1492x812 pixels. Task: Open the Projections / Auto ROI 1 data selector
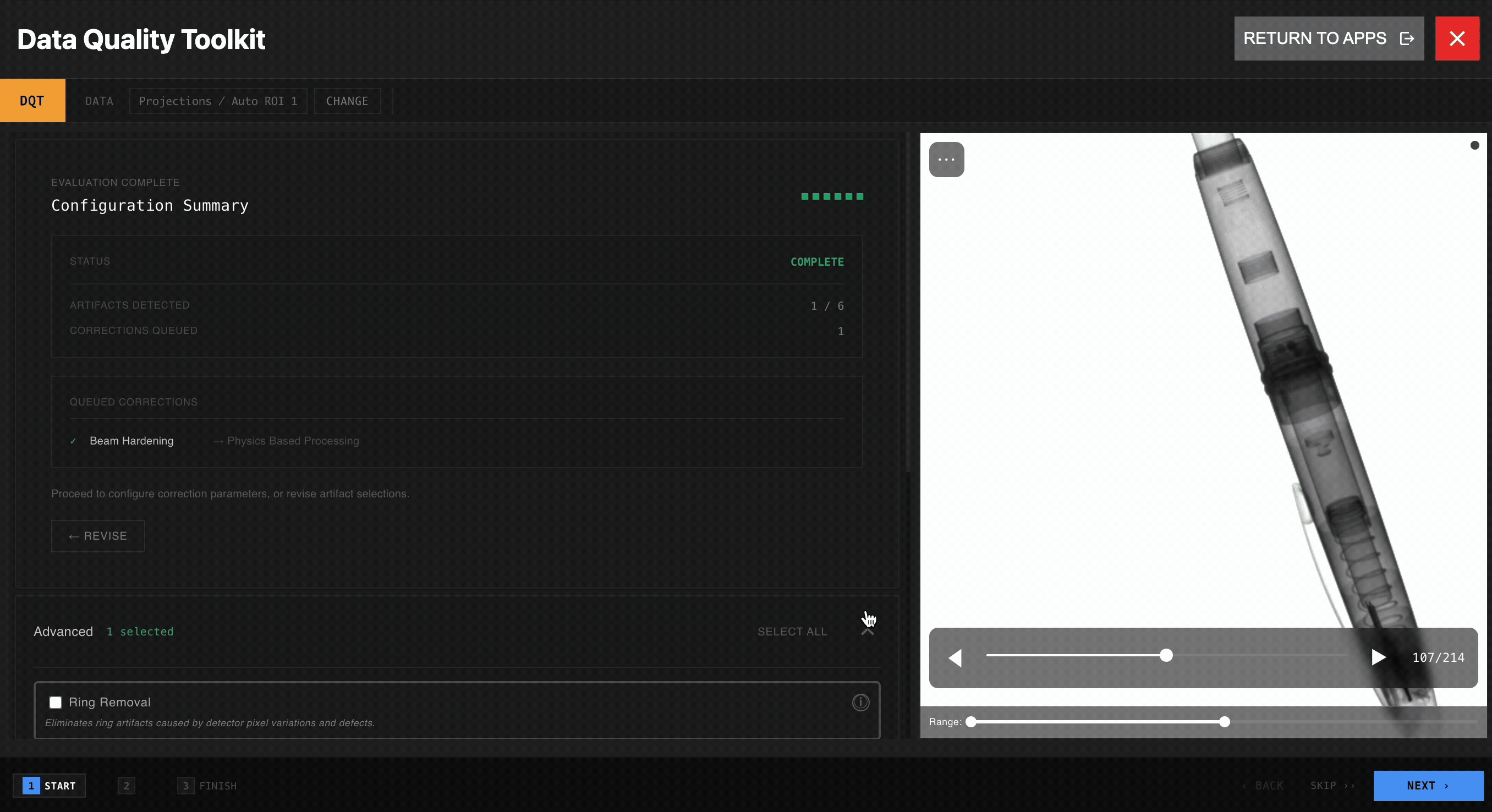218,101
